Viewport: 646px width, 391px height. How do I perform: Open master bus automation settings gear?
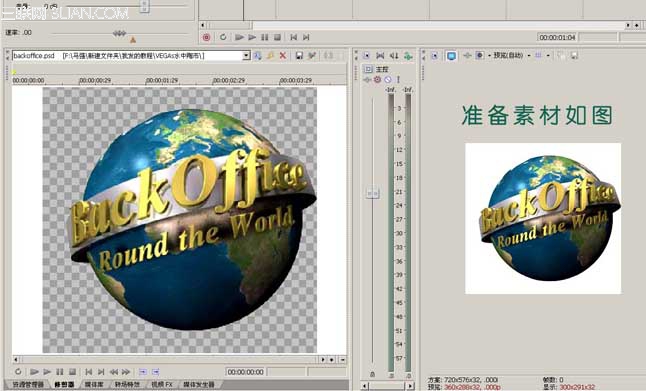(x=377, y=79)
